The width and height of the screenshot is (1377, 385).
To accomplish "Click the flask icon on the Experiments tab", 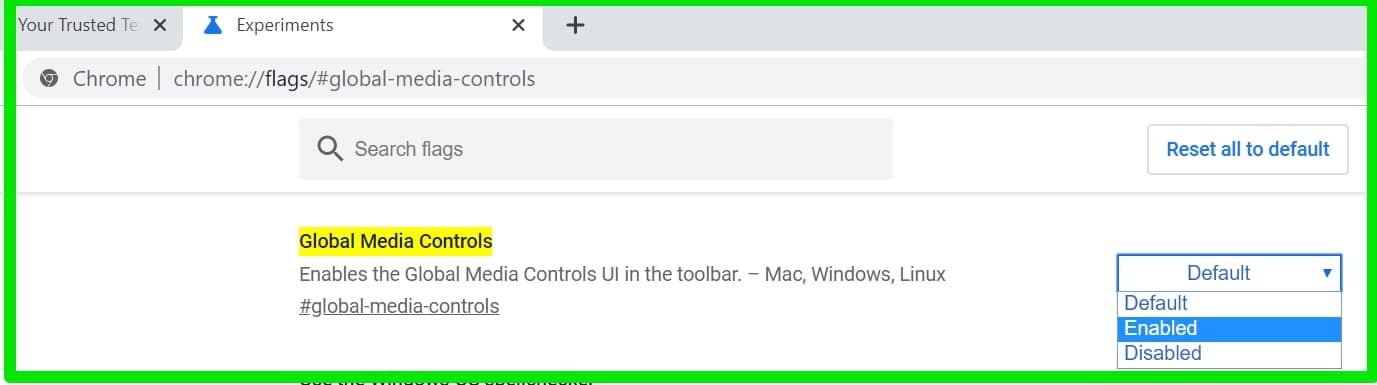I will (212, 25).
